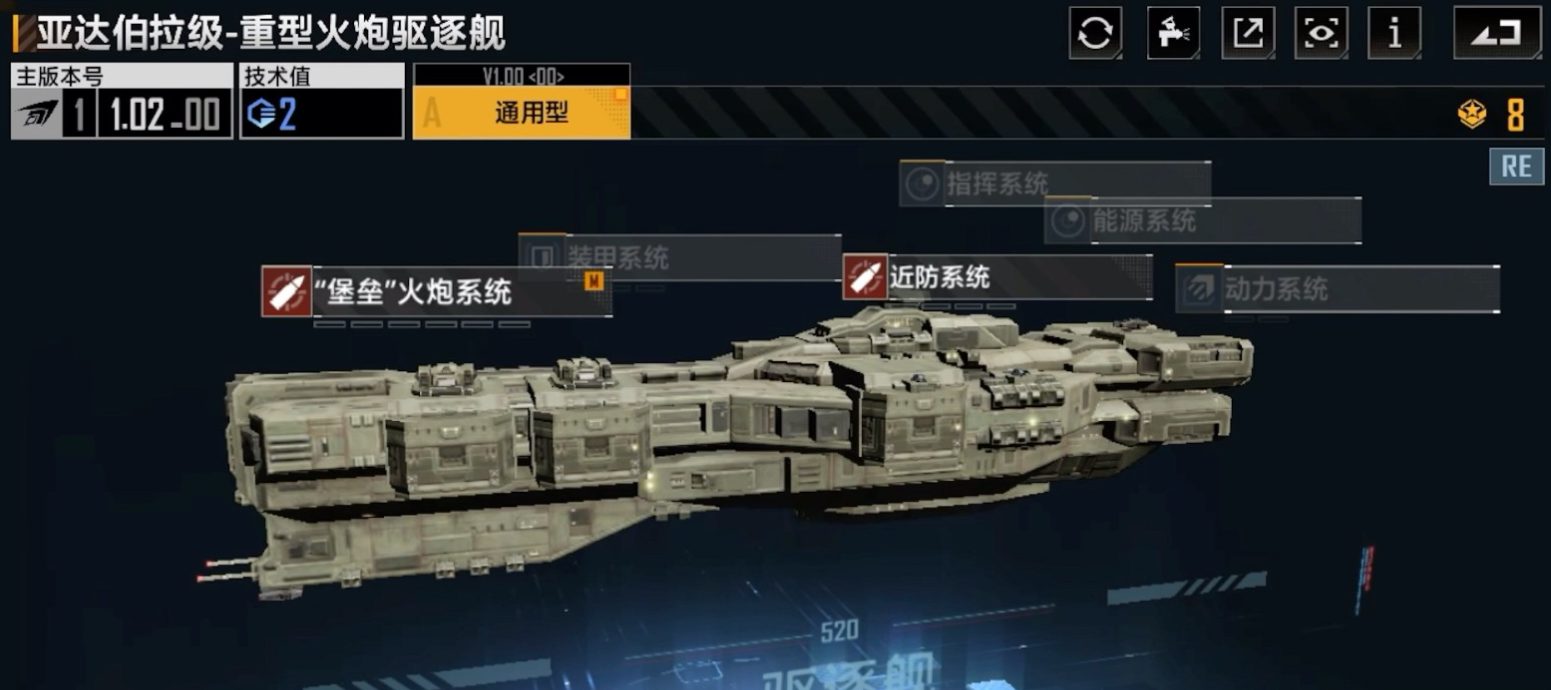This screenshot has width=1551, height=690.
Task: Click the red shell icon of 近防系统
Action: (865, 277)
